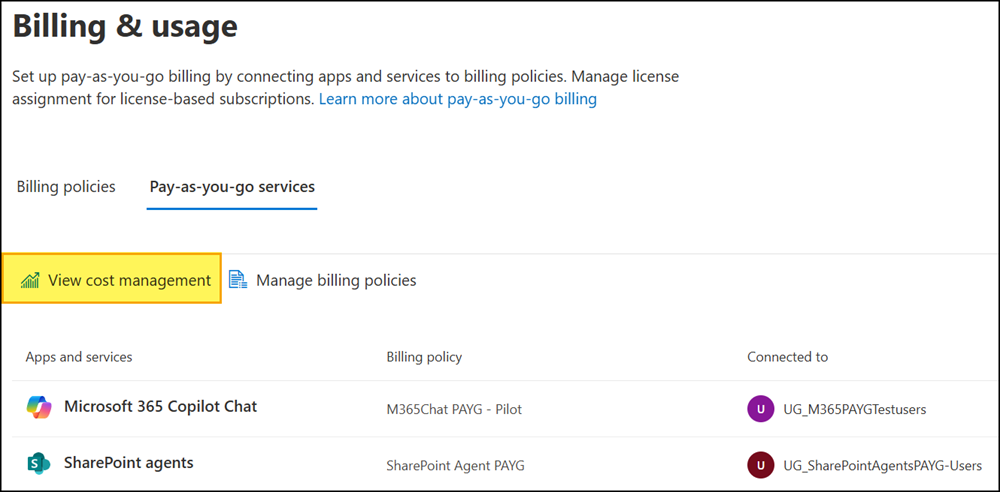Click the Manage billing policies document icon
This screenshot has width=1000, height=493.
click(x=238, y=280)
